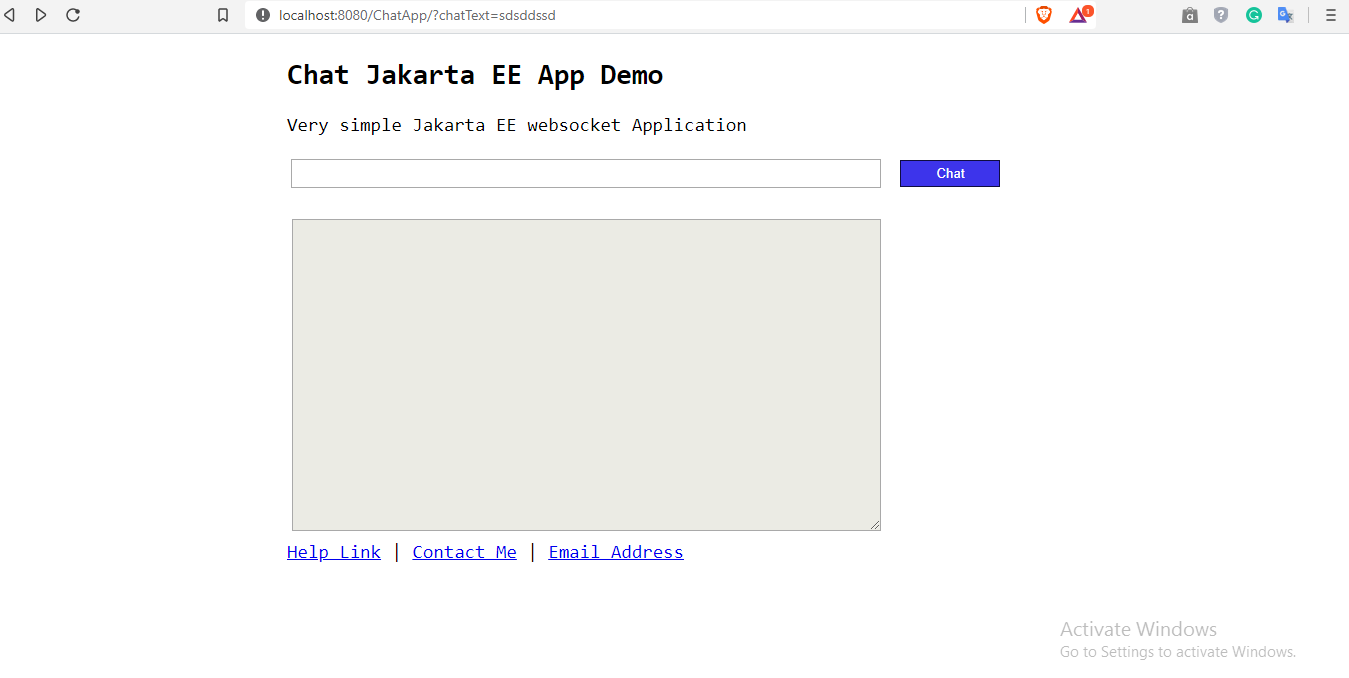Click the address bar URL
1349x678 pixels.
tap(417, 15)
